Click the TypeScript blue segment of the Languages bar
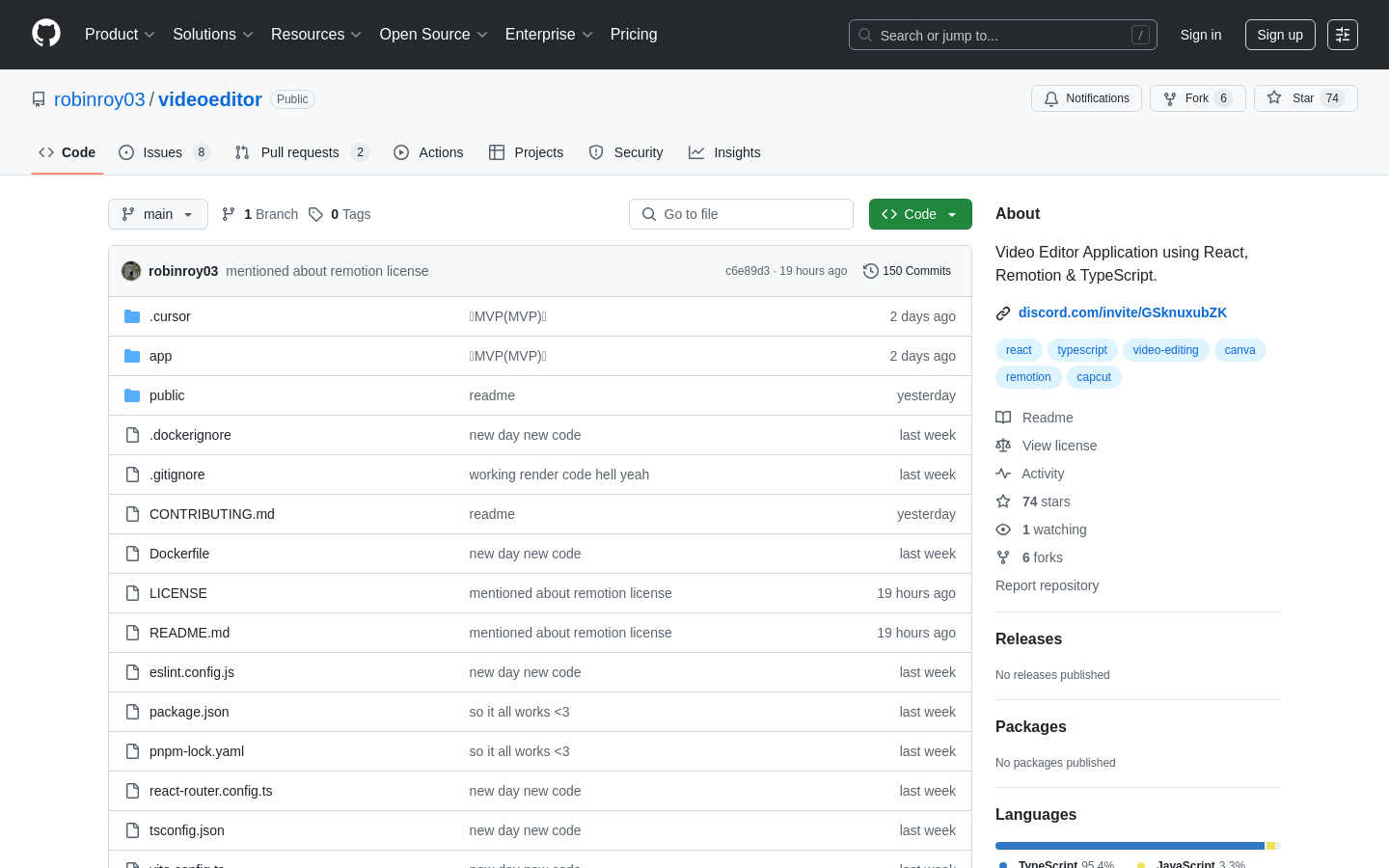The image size is (1389, 868). click(1130, 846)
